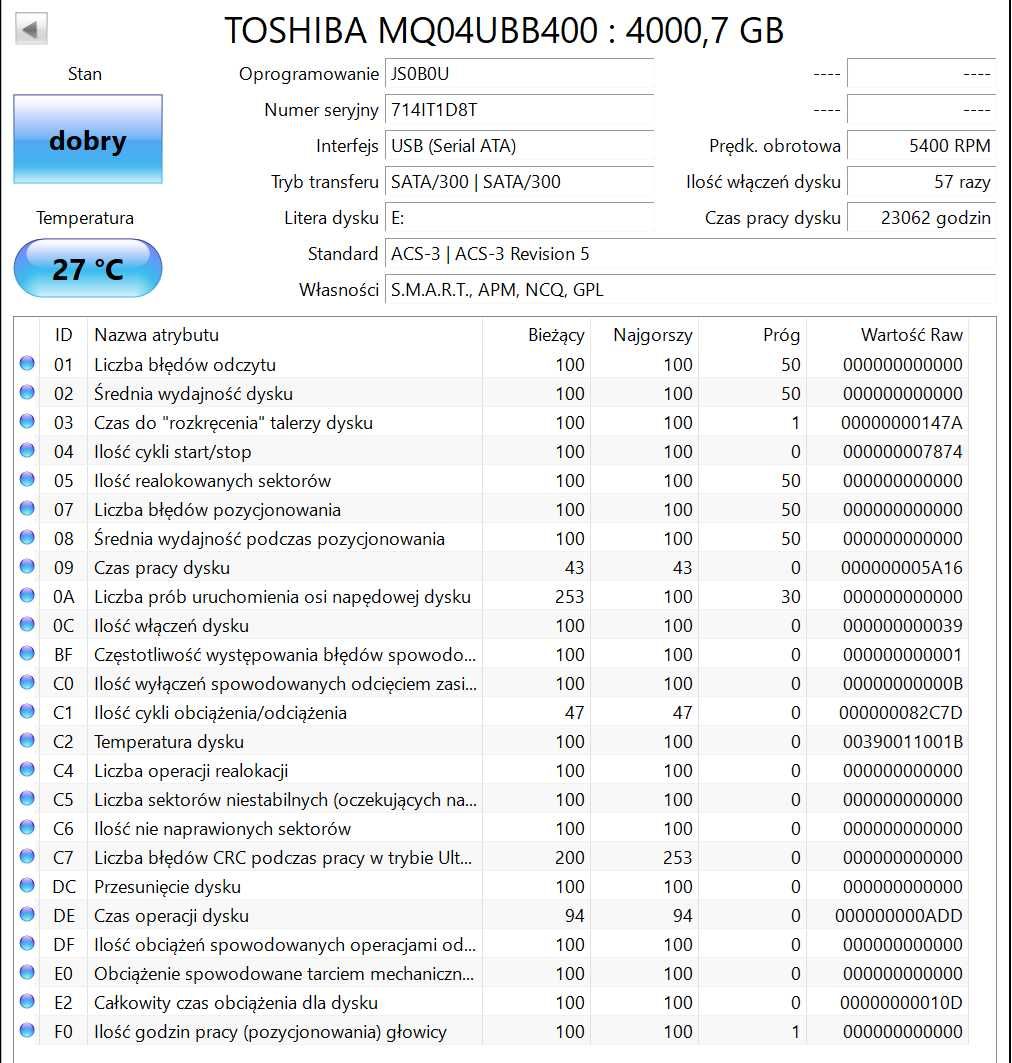Select 'Całkowity czas obciążenia dla dysku' attribute
This screenshot has height=1063, width=1012.
click(x=236, y=1003)
